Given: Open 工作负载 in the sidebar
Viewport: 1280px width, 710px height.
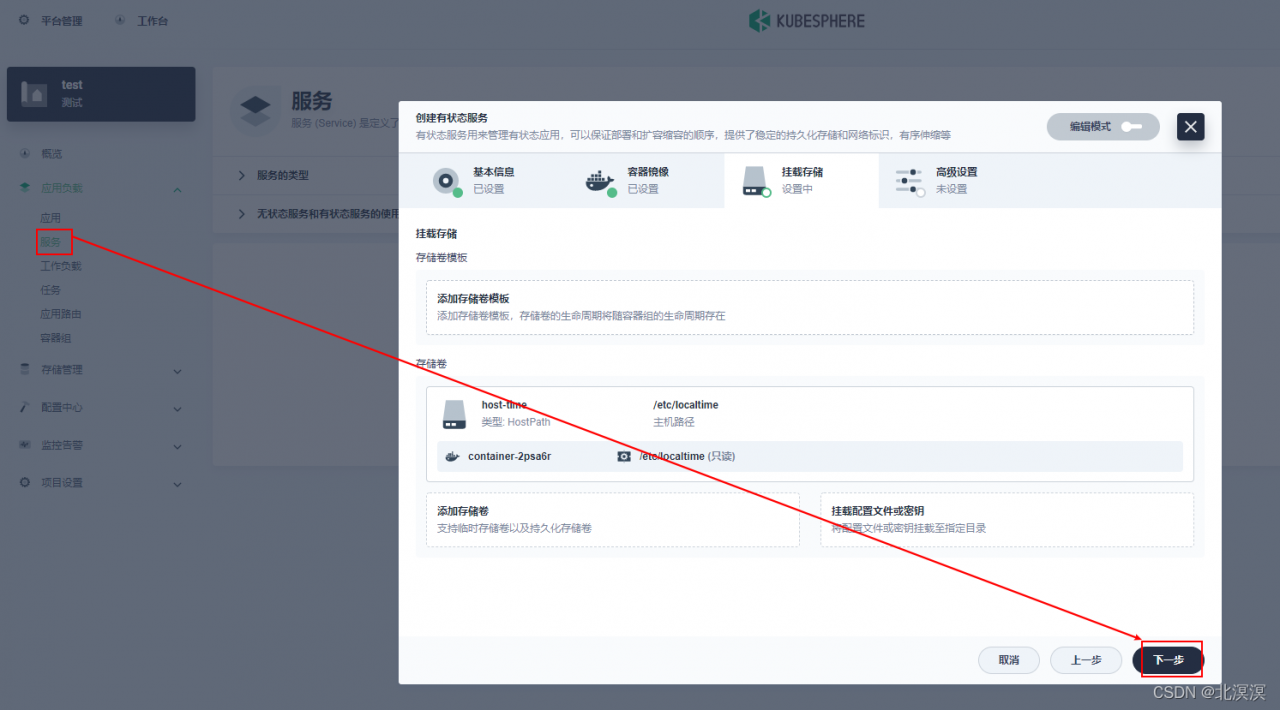Looking at the screenshot, I should (x=61, y=266).
